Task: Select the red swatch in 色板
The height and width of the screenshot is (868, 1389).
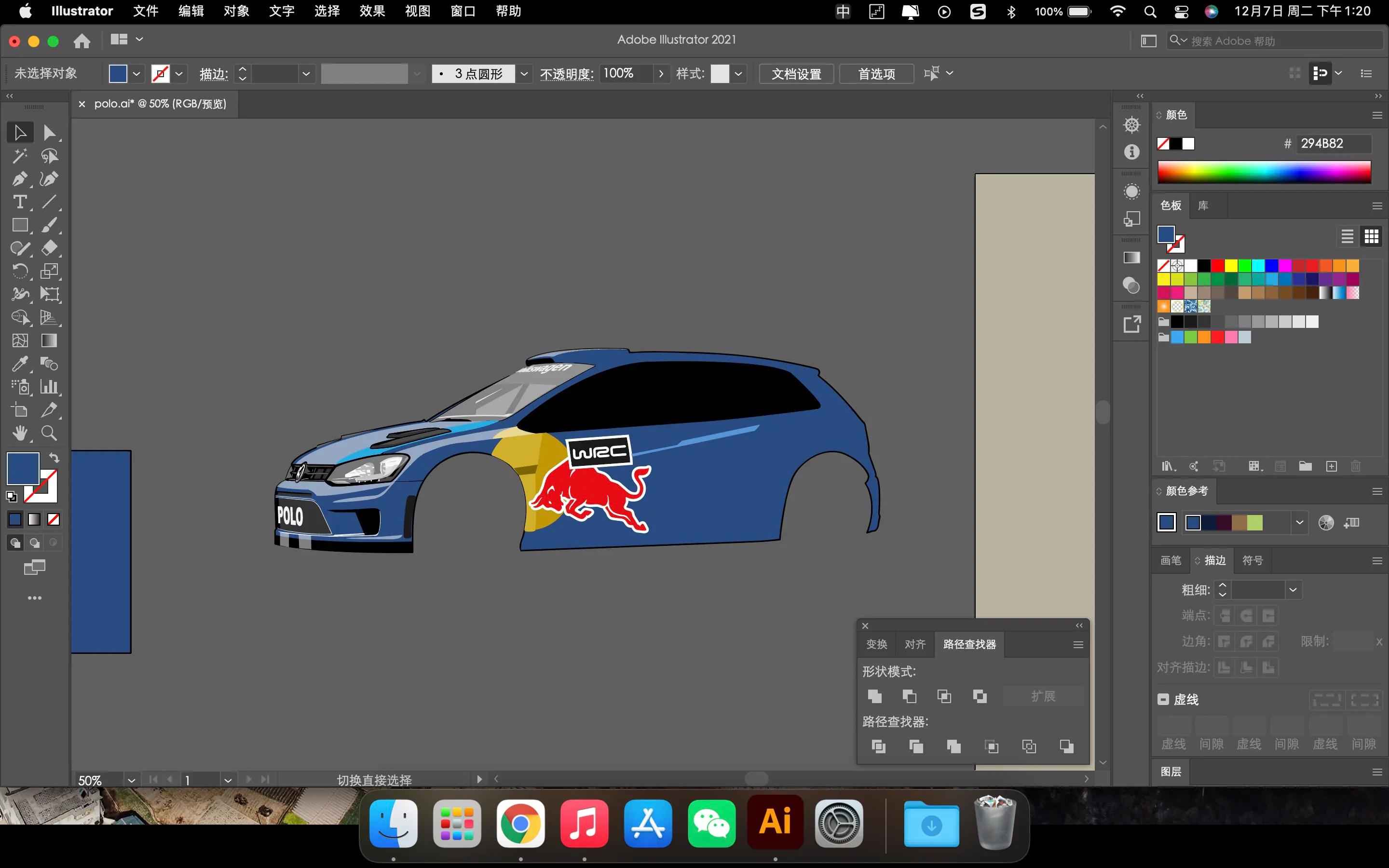Action: [x=1217, y=265]
